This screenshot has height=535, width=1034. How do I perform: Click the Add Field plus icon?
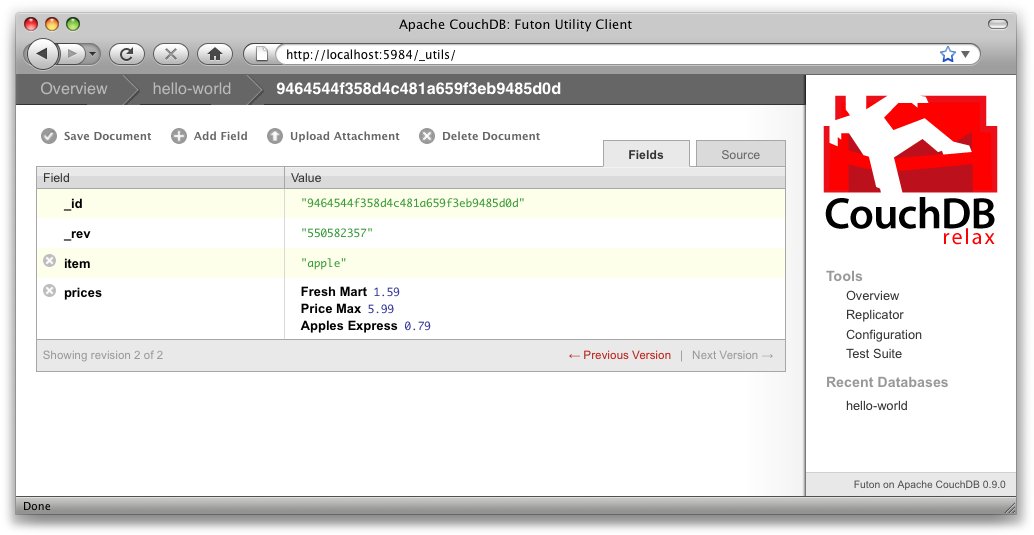(x=179, y=136)
